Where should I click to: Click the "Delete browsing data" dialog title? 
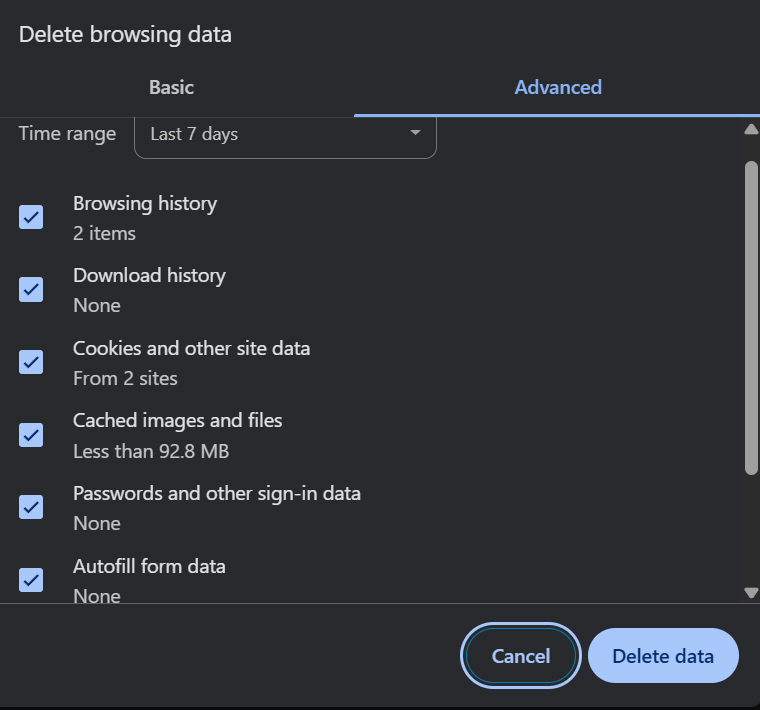(x=125, y=34)
